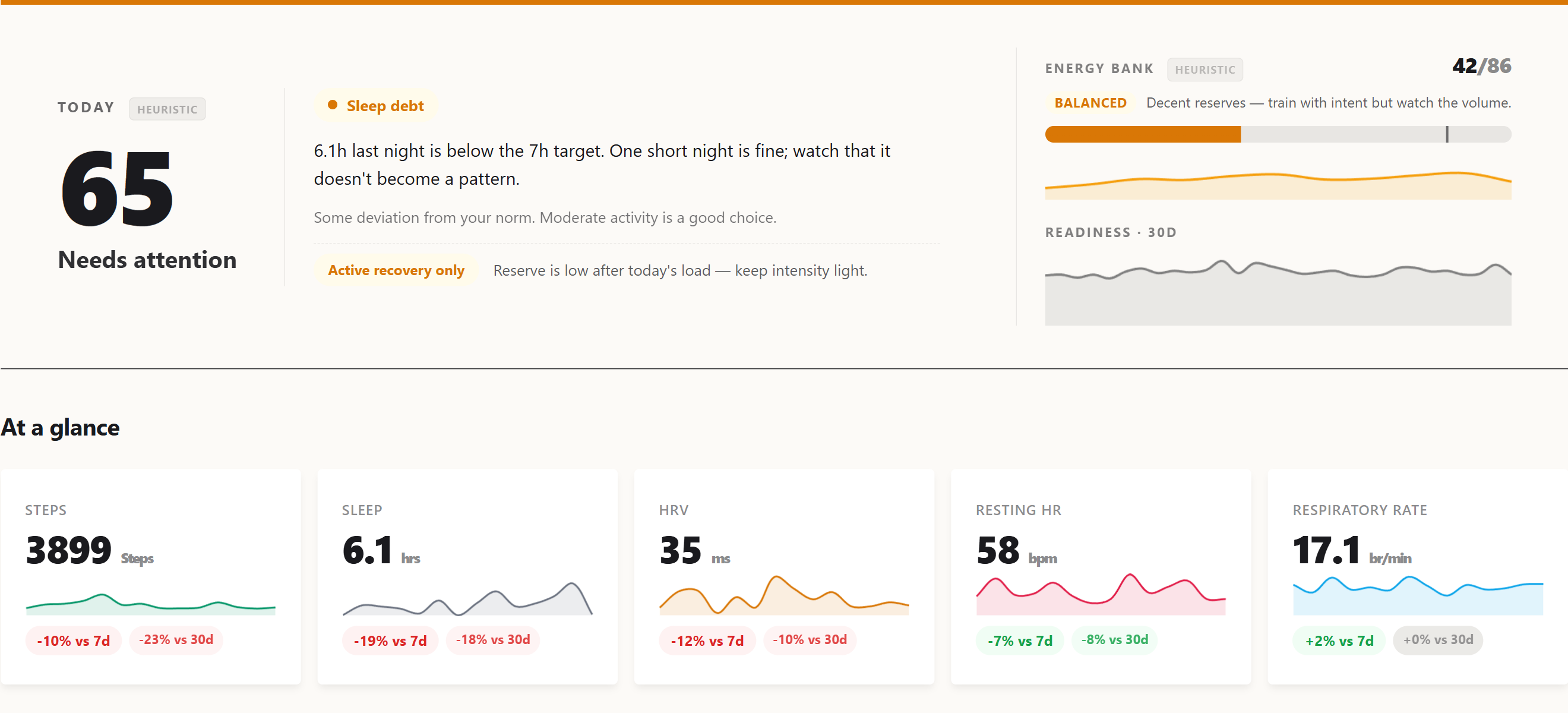The height and width of the screenshot is (713, 1568).
Task: Open the orange HRV sparkline
Action: click(784, 595)
